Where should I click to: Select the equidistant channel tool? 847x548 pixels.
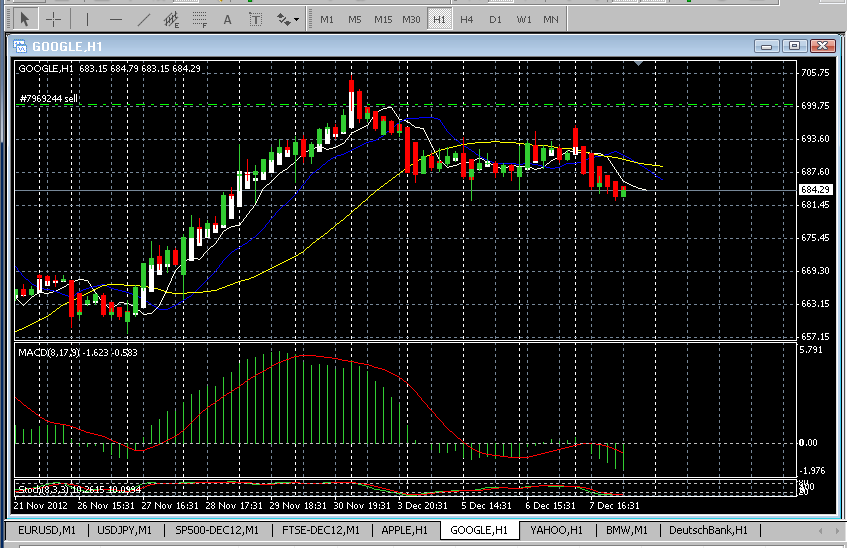tap(171, 19)
